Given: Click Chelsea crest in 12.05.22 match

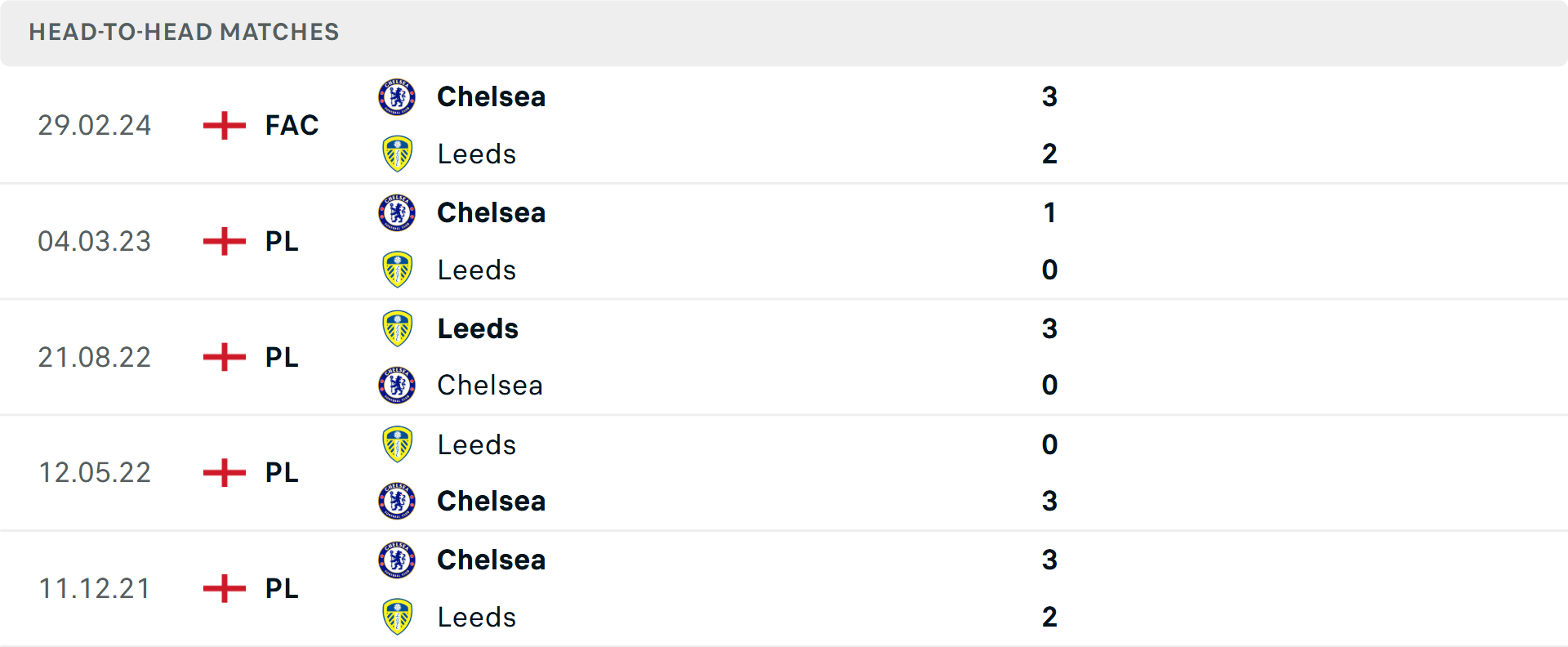Looking at the screenshot, I should coord(397,501).
